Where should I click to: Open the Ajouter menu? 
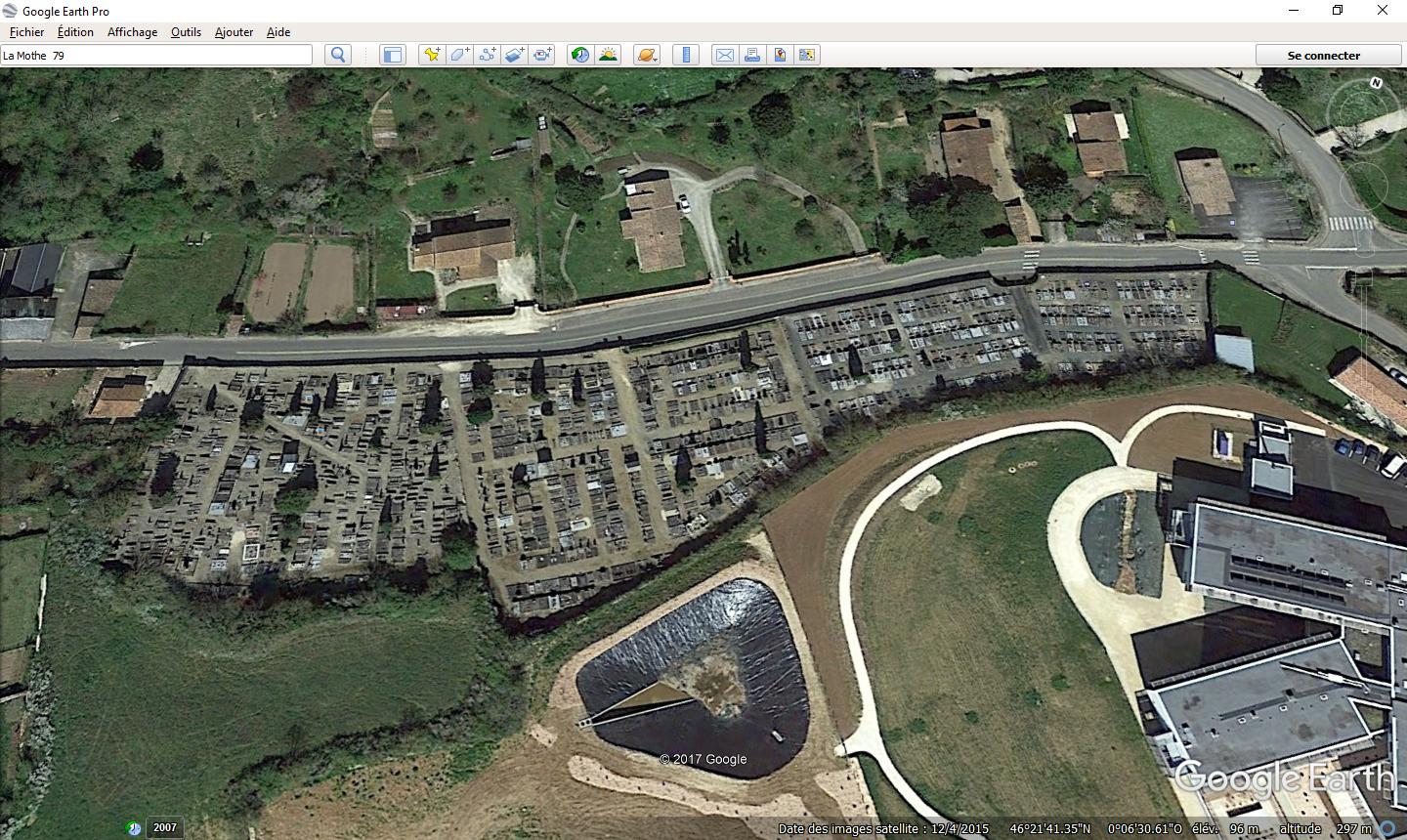[x=234, y=31]
